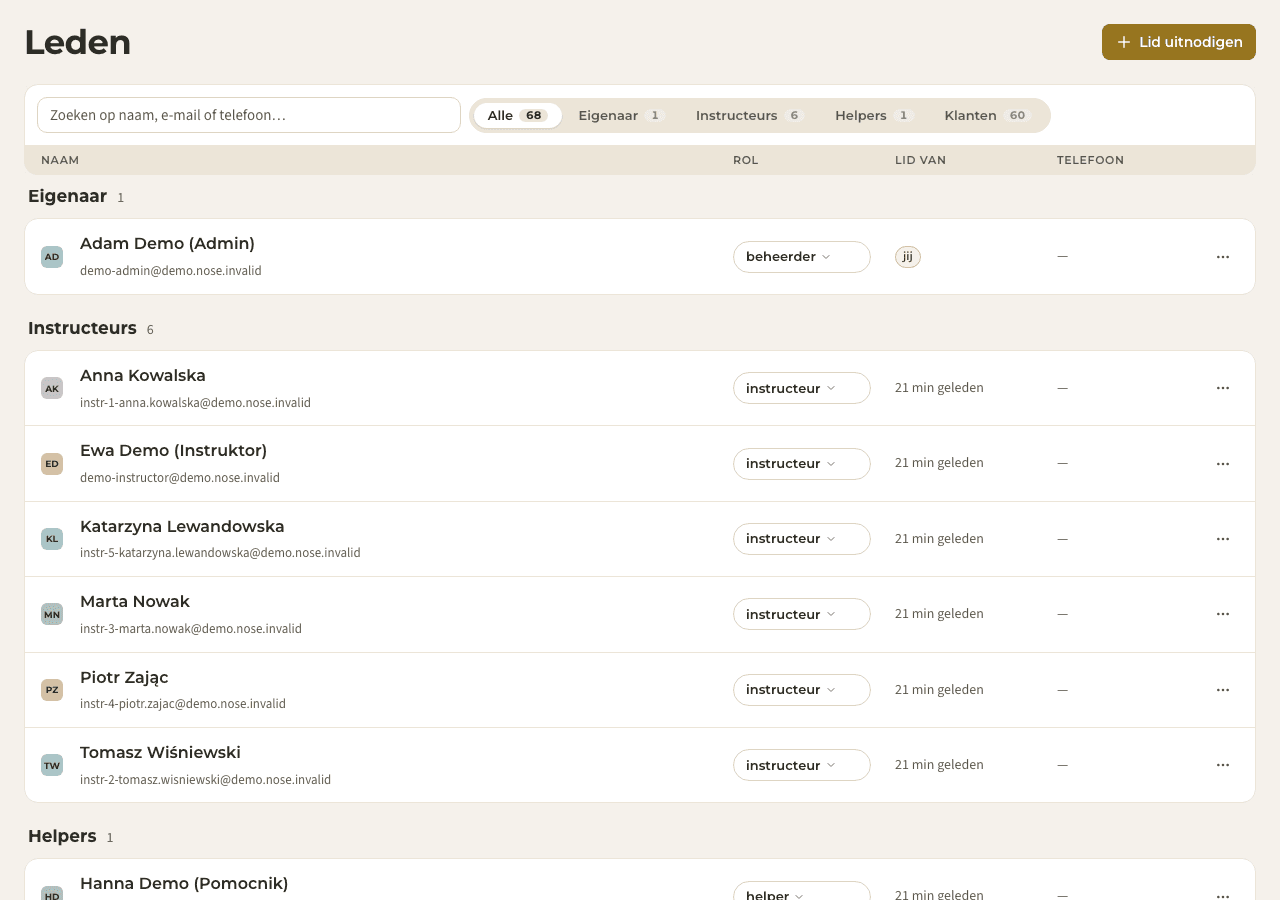1280x900 pixels.
Task: Click Anna Kowalska's AK avatar badge
Action: pos(52,388)
